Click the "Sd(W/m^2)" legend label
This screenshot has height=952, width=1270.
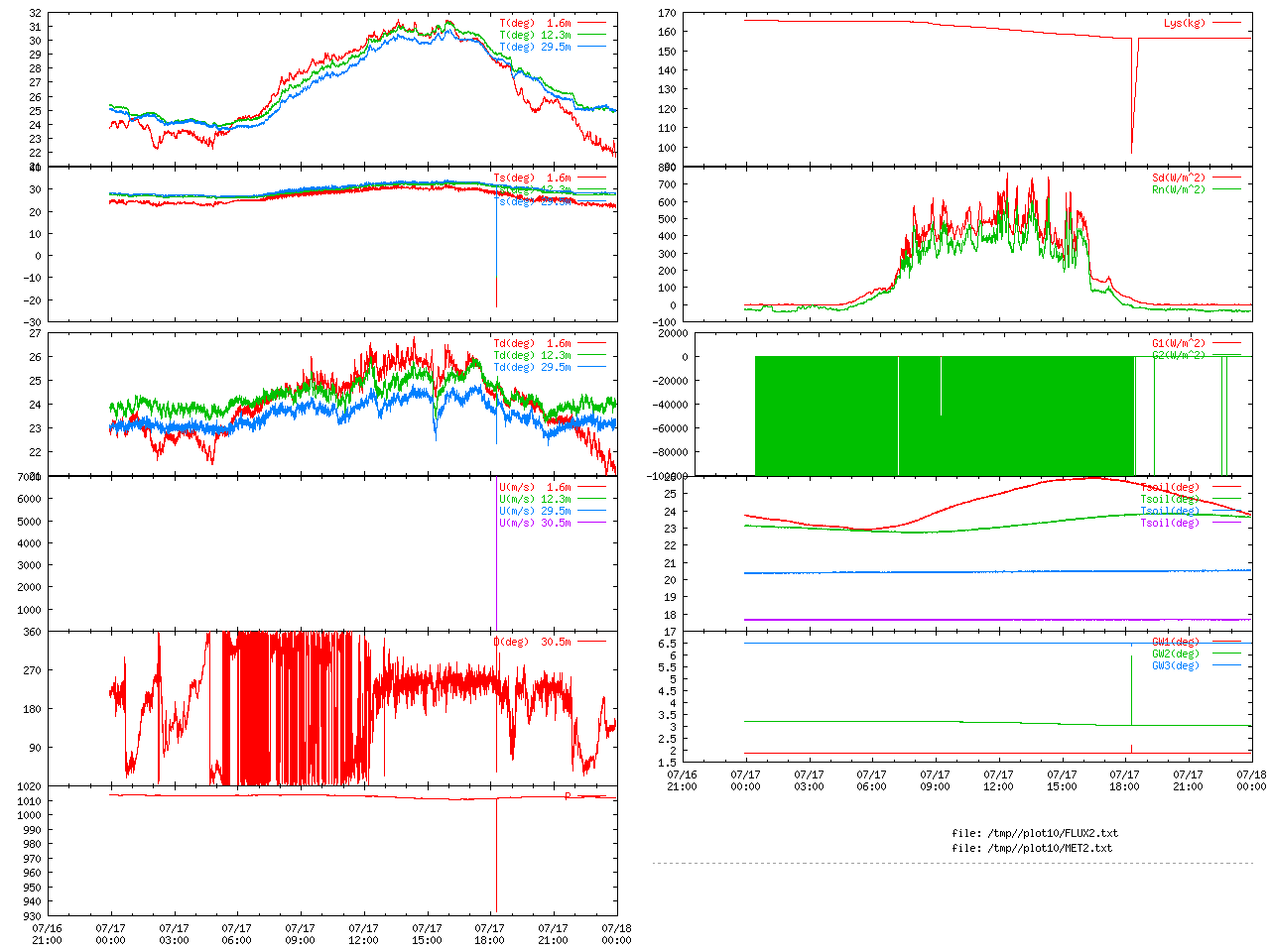[1179, 178]
